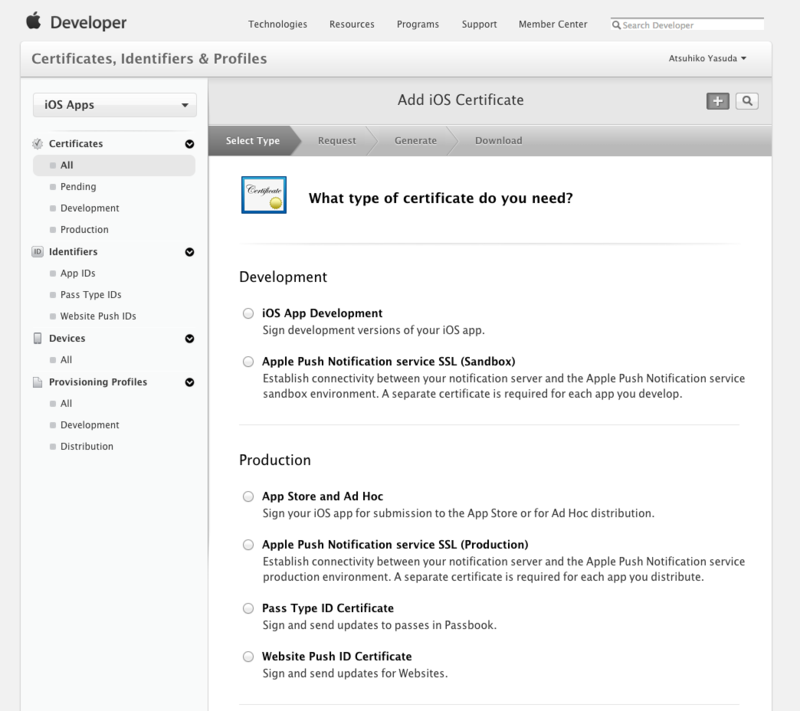Collapse the Provisioning Profiles section chevron
This screenshot has width=800, height=711.
tap(189, 382)
